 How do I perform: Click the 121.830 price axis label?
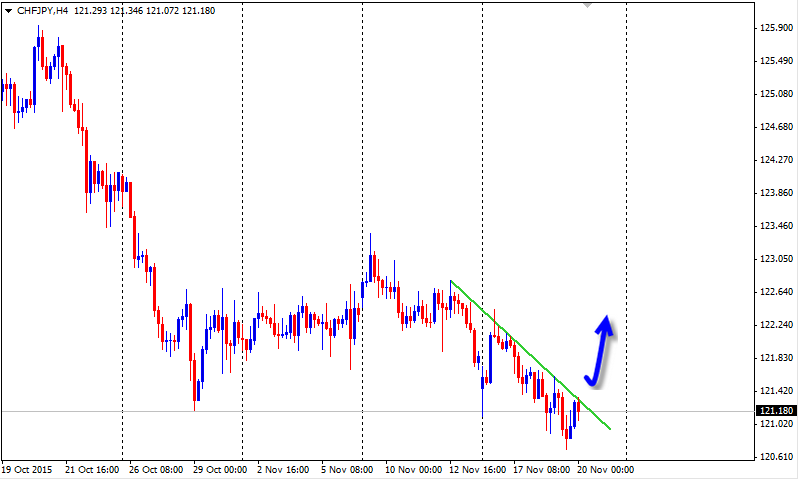point(776,358)
